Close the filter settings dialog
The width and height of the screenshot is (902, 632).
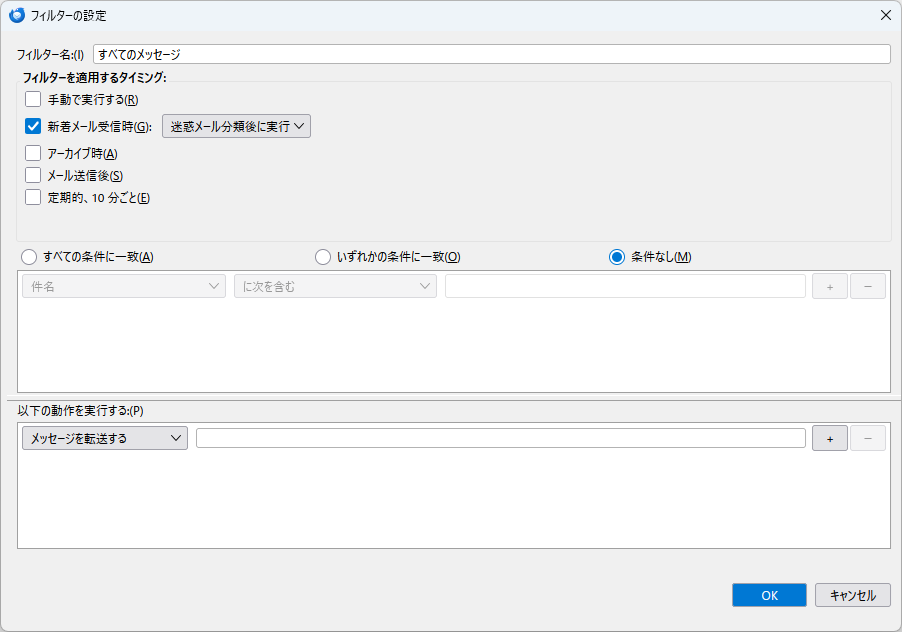(x=884, y=15)
